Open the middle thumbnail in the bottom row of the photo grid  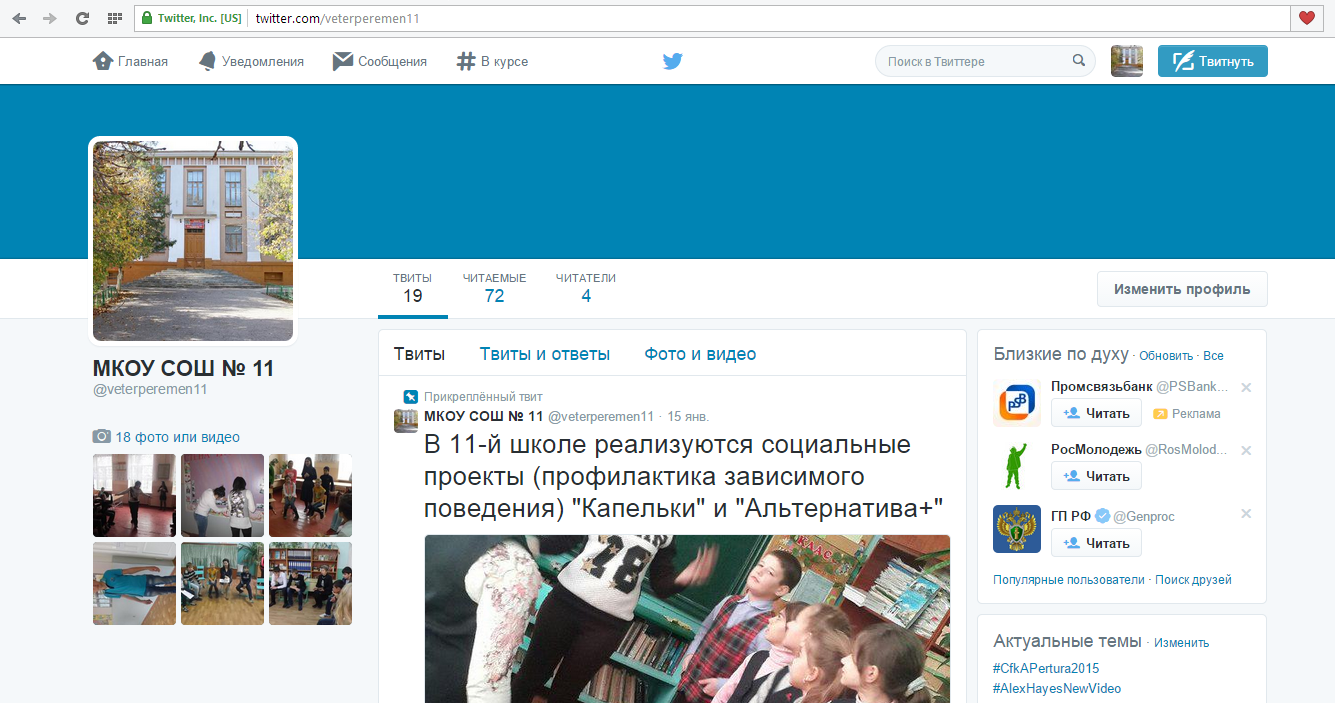(x=222, y=583)
